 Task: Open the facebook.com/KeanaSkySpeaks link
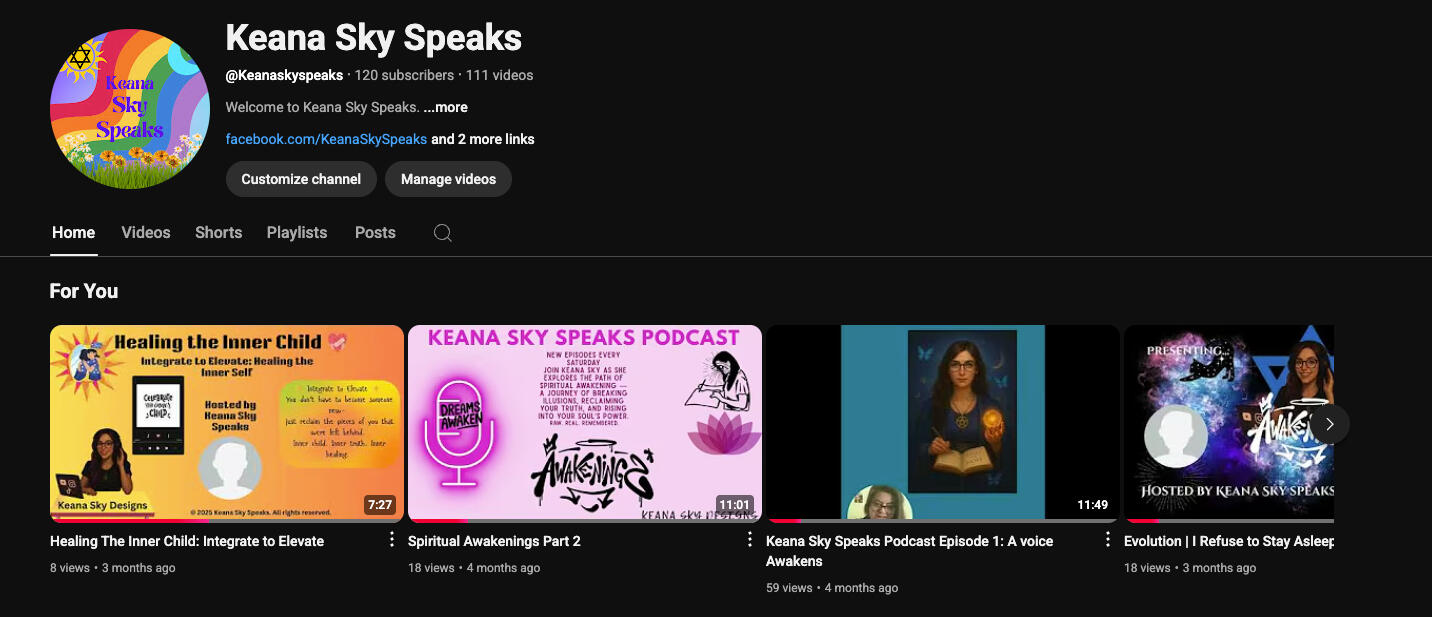pyautogui.click(x=326, y=139)
